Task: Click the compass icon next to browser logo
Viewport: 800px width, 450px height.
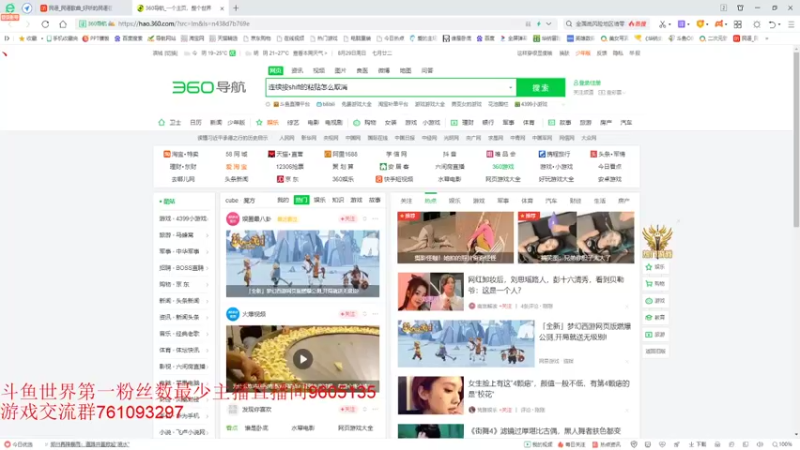Action: click(27, 8)
